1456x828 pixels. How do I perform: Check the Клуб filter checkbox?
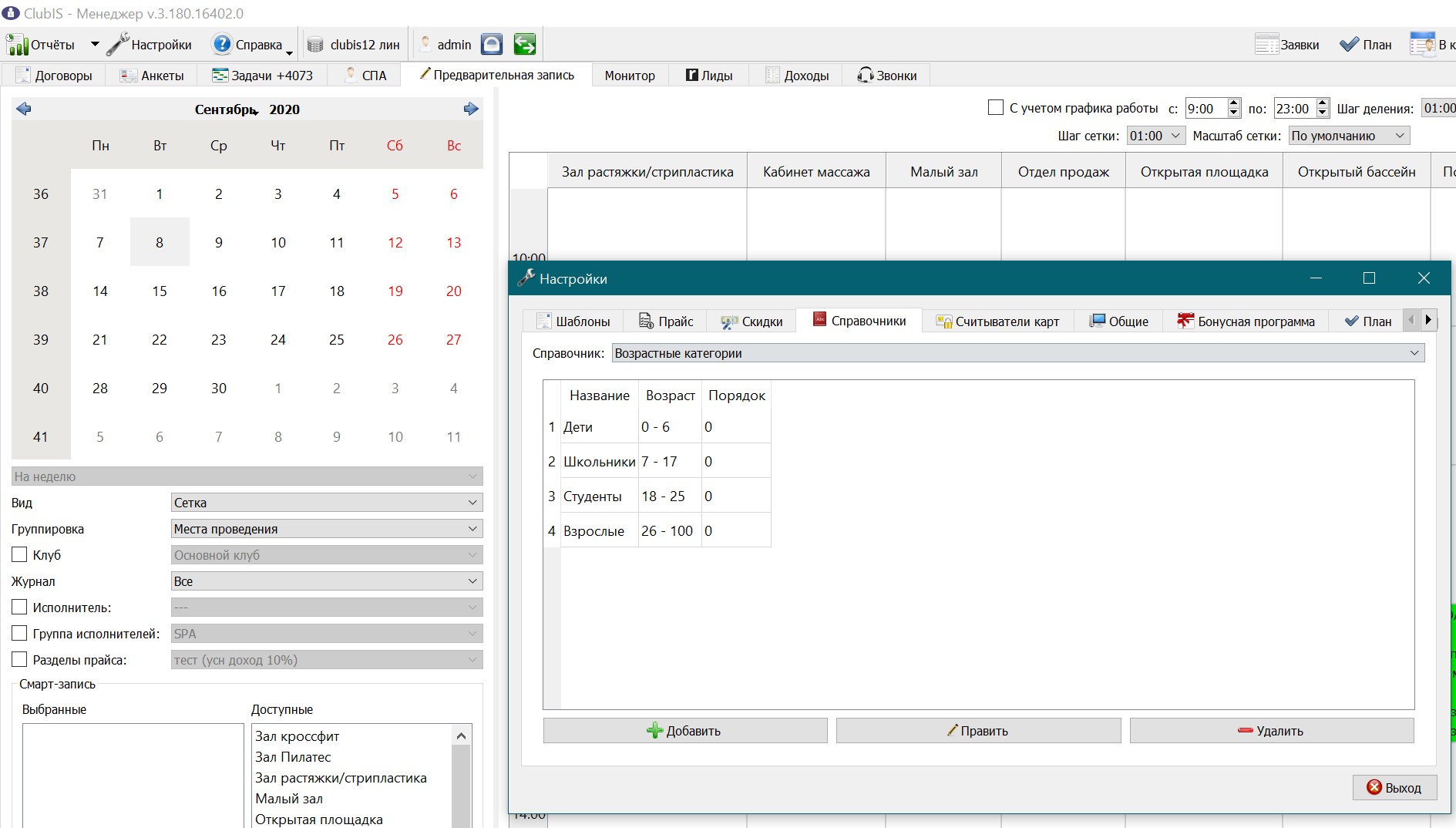[x=19, y=554]
